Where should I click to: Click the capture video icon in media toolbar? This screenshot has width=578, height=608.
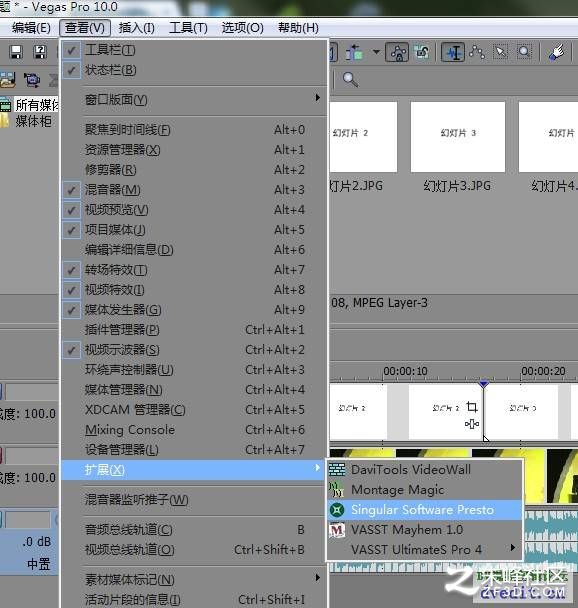click(32, 80)
